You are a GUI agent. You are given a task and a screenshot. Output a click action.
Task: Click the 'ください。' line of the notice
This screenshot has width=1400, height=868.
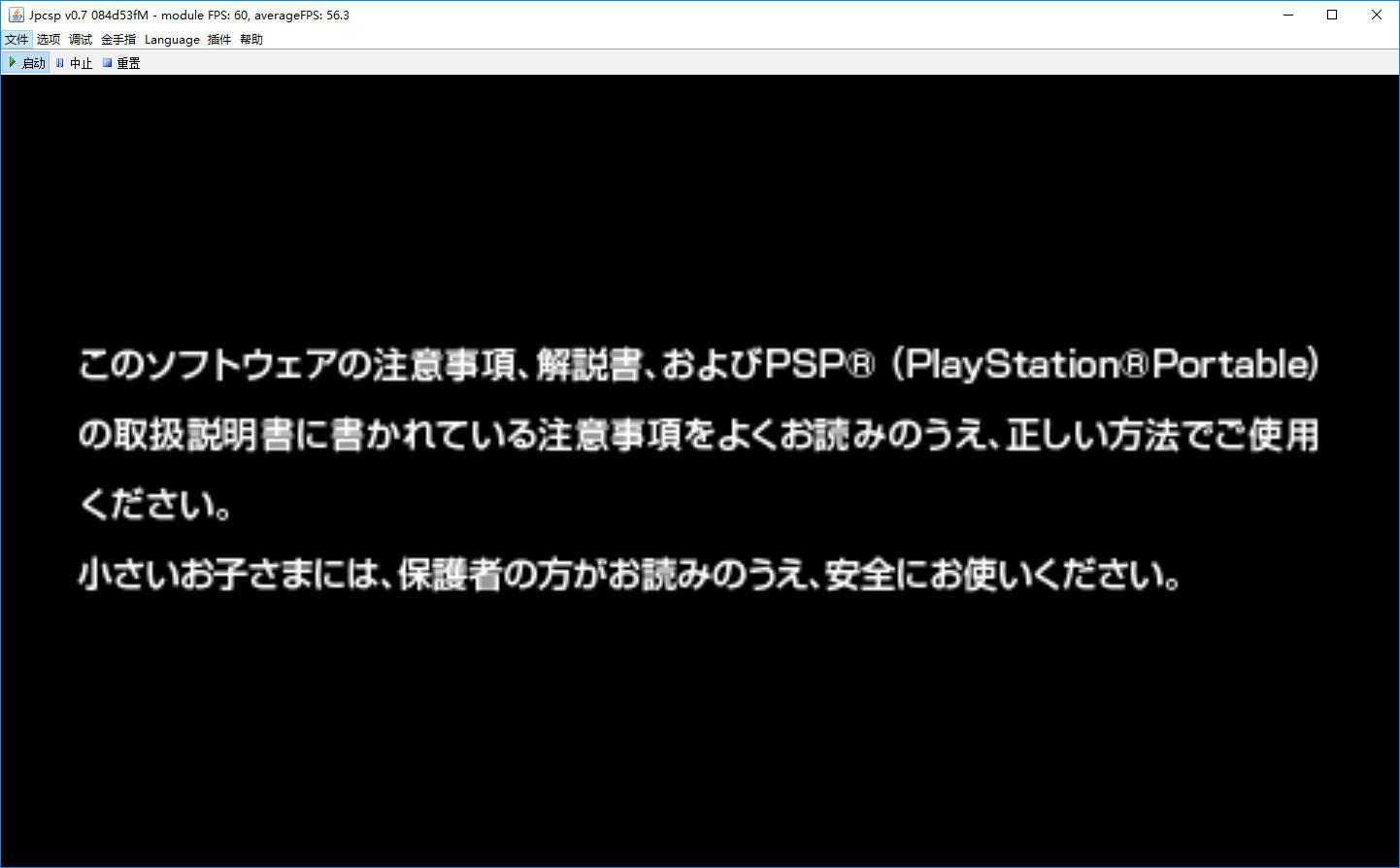click(x=155, y=505)
